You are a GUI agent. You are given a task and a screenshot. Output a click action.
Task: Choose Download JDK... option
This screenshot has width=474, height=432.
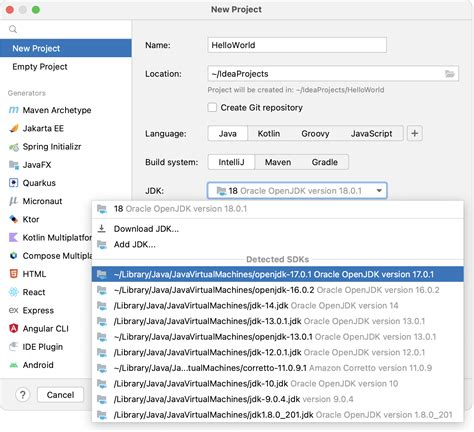(x=278, y=229)
